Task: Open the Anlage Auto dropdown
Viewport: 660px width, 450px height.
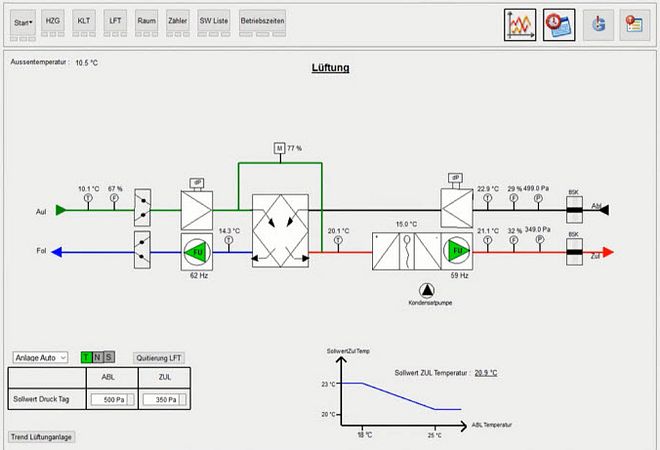Action: pyautogui.click(x=40, y=357)
